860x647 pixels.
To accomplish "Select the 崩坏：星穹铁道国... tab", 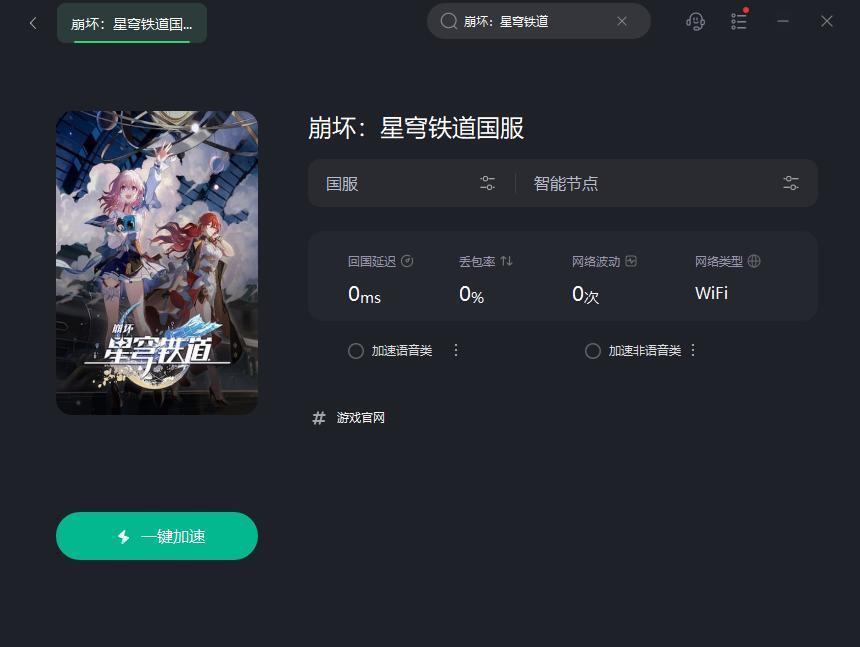I will pyautogui.click(x=132, y=23).
